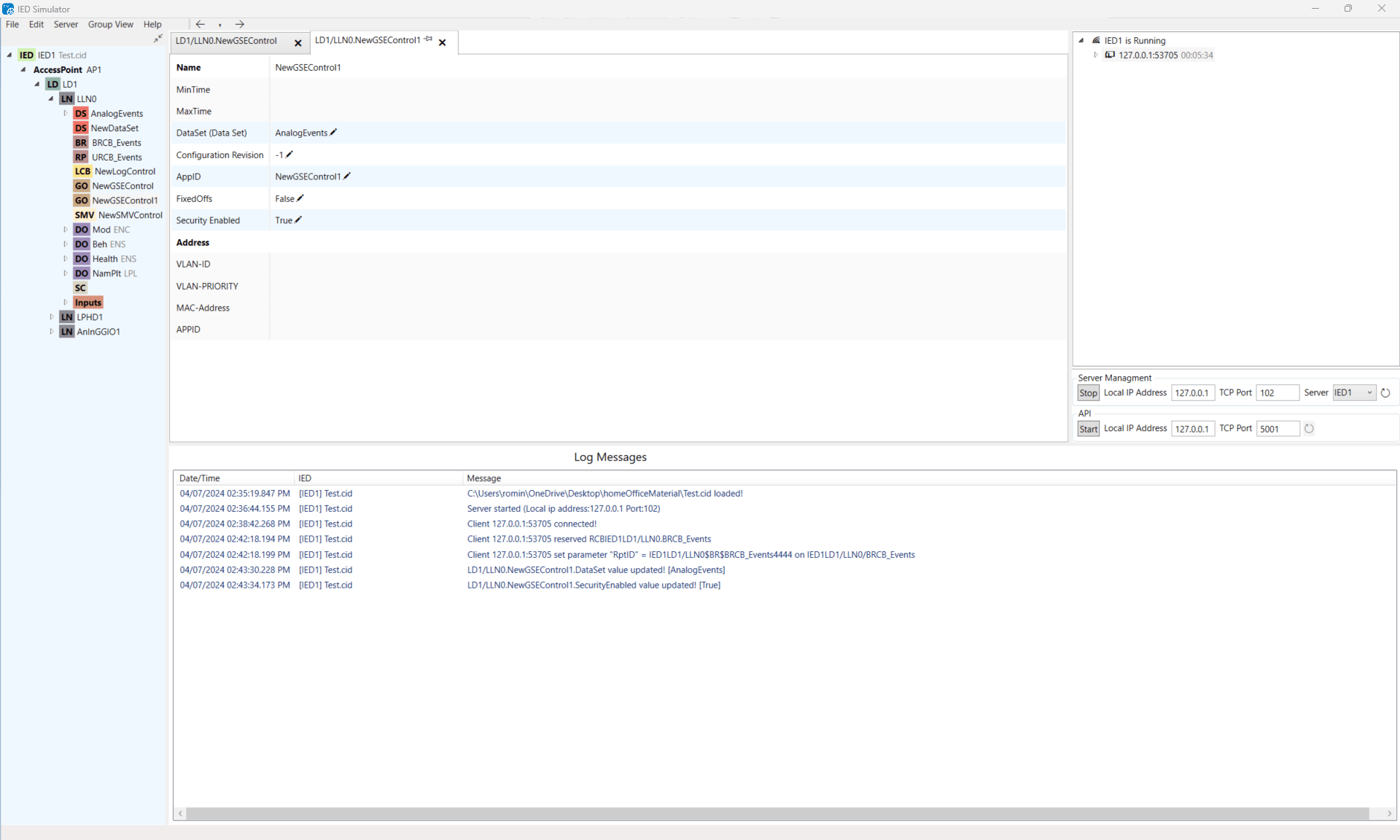Image resolution: width=1400 pixels, height=840 pixels.
Task: Edit DataSet value with pencil icon
Action: tap(333, 133)
